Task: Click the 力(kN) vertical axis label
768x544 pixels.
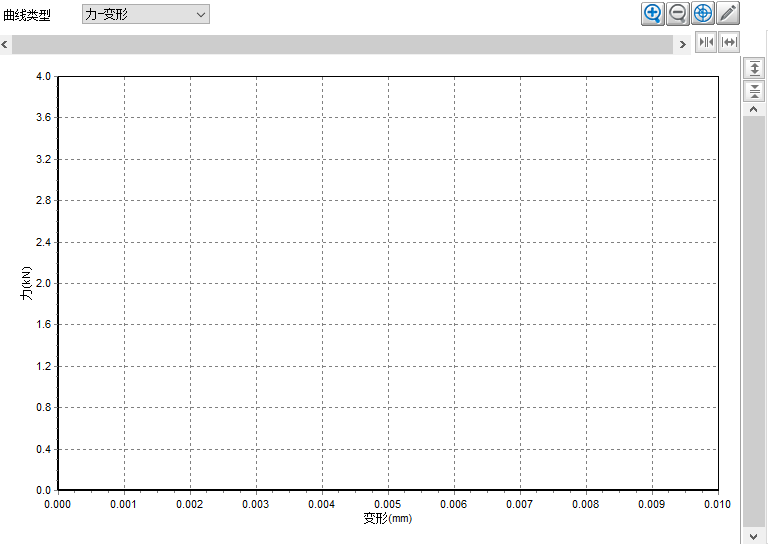Action: tap(27, 283)
